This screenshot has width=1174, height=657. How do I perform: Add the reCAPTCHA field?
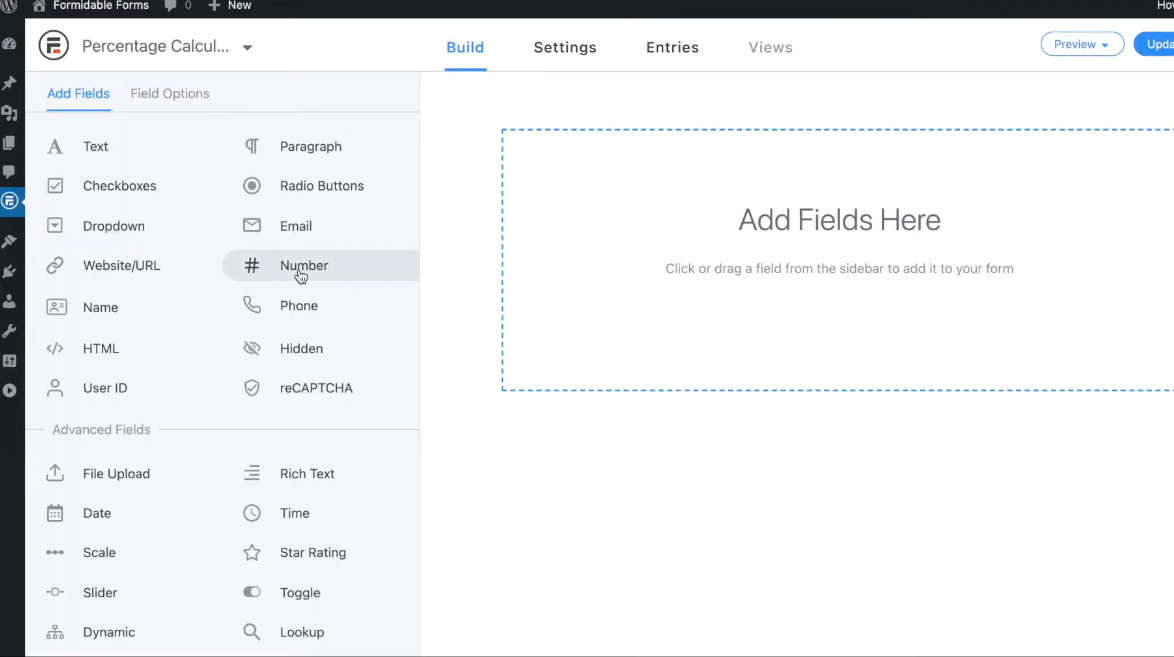pyautogui.click(x=315, y=388)
